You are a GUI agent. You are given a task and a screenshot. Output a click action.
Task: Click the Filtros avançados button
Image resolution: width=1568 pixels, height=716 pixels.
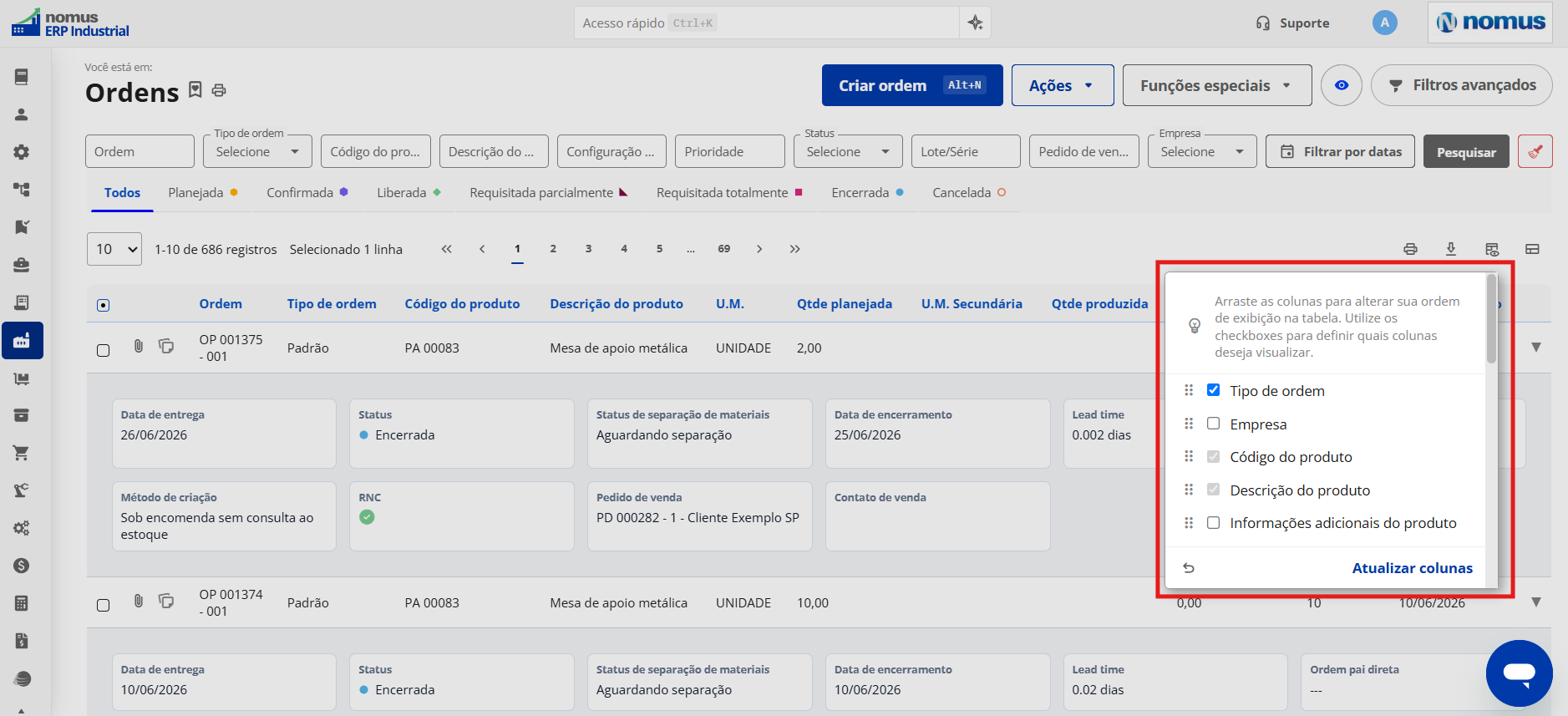[1462, 85]
